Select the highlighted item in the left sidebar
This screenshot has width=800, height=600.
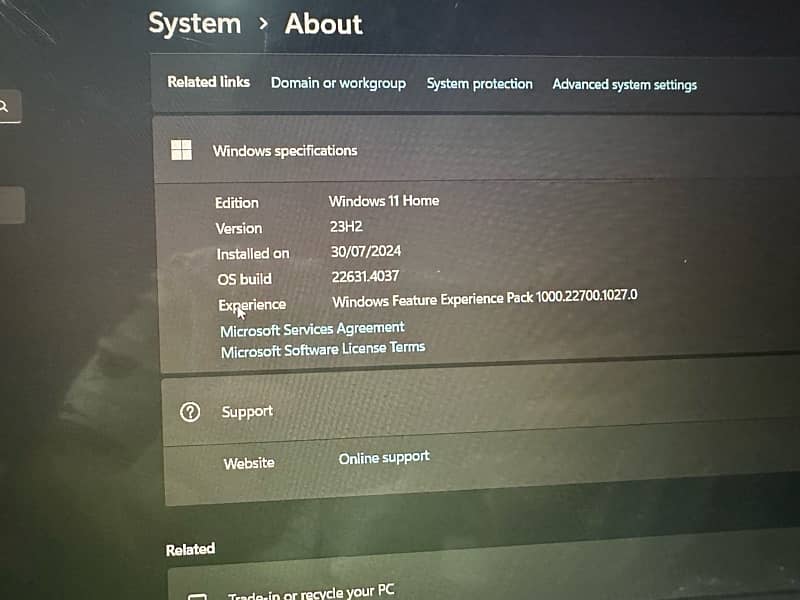click(12, 205)
